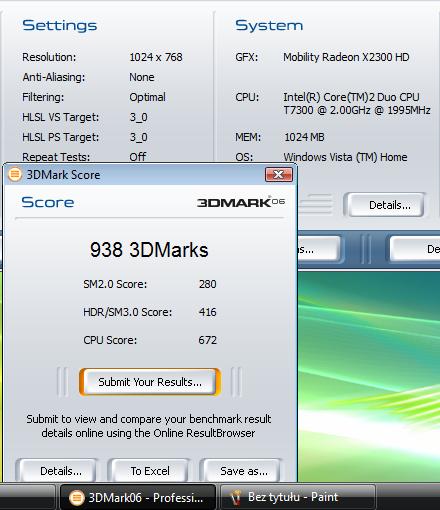The height and width of the screenshot is (510, 440).
Task: Click the Paint icon in taskbar
Action: [236, 498]
